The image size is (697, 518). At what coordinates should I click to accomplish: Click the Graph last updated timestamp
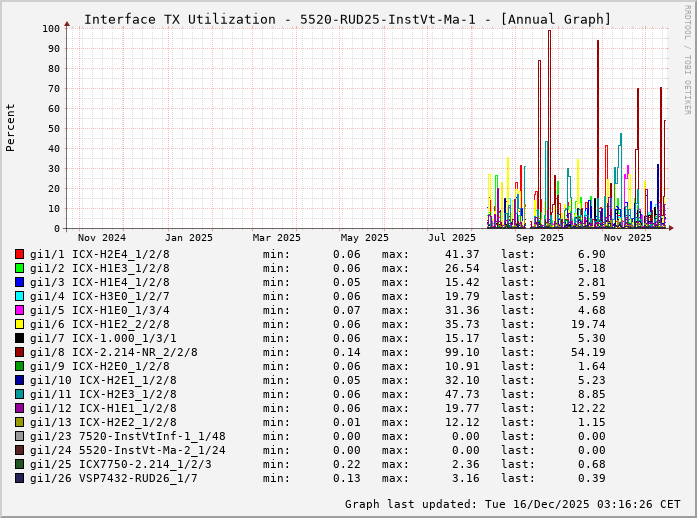(513, 504)
